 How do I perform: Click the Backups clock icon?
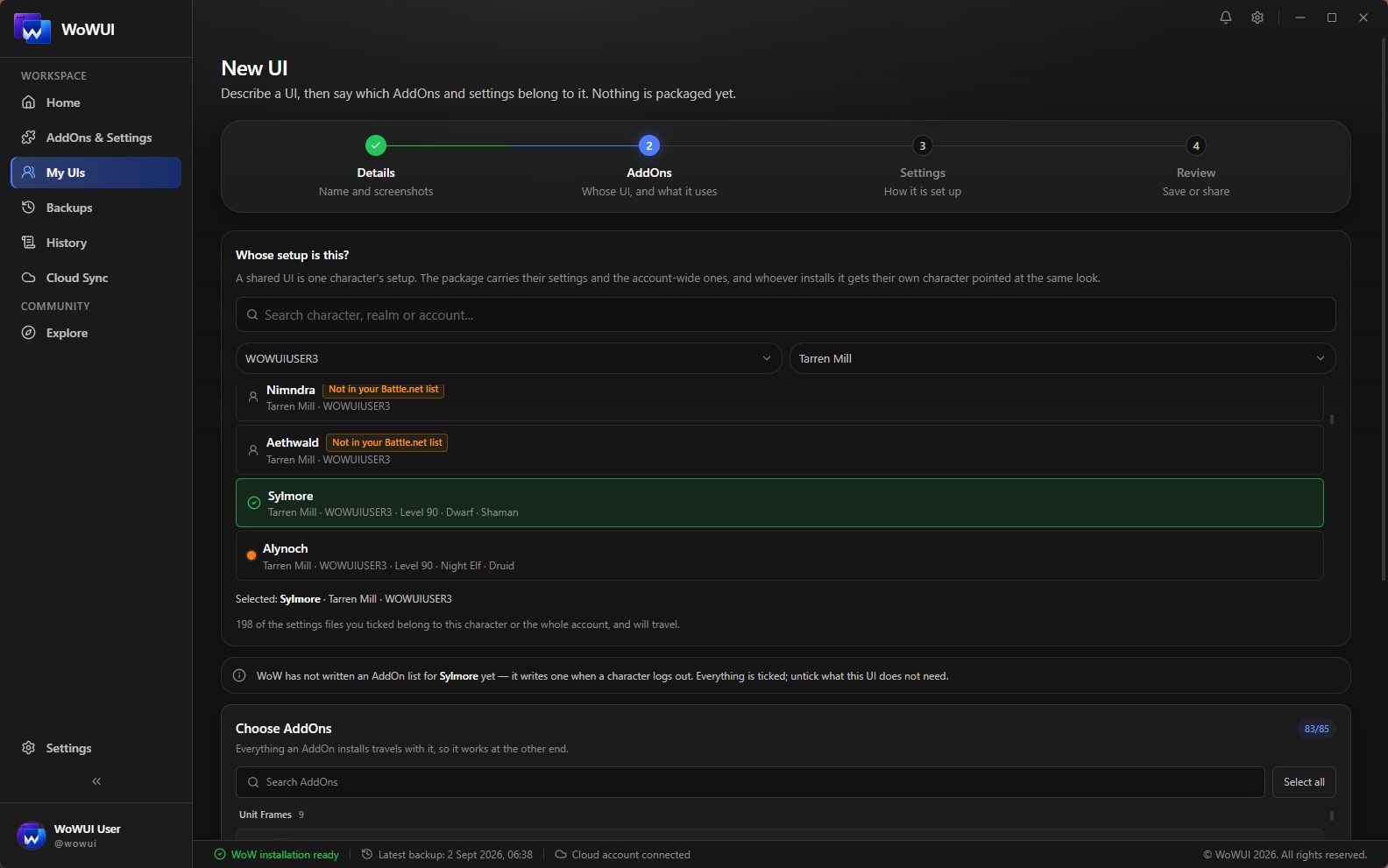tap(29, 208)
